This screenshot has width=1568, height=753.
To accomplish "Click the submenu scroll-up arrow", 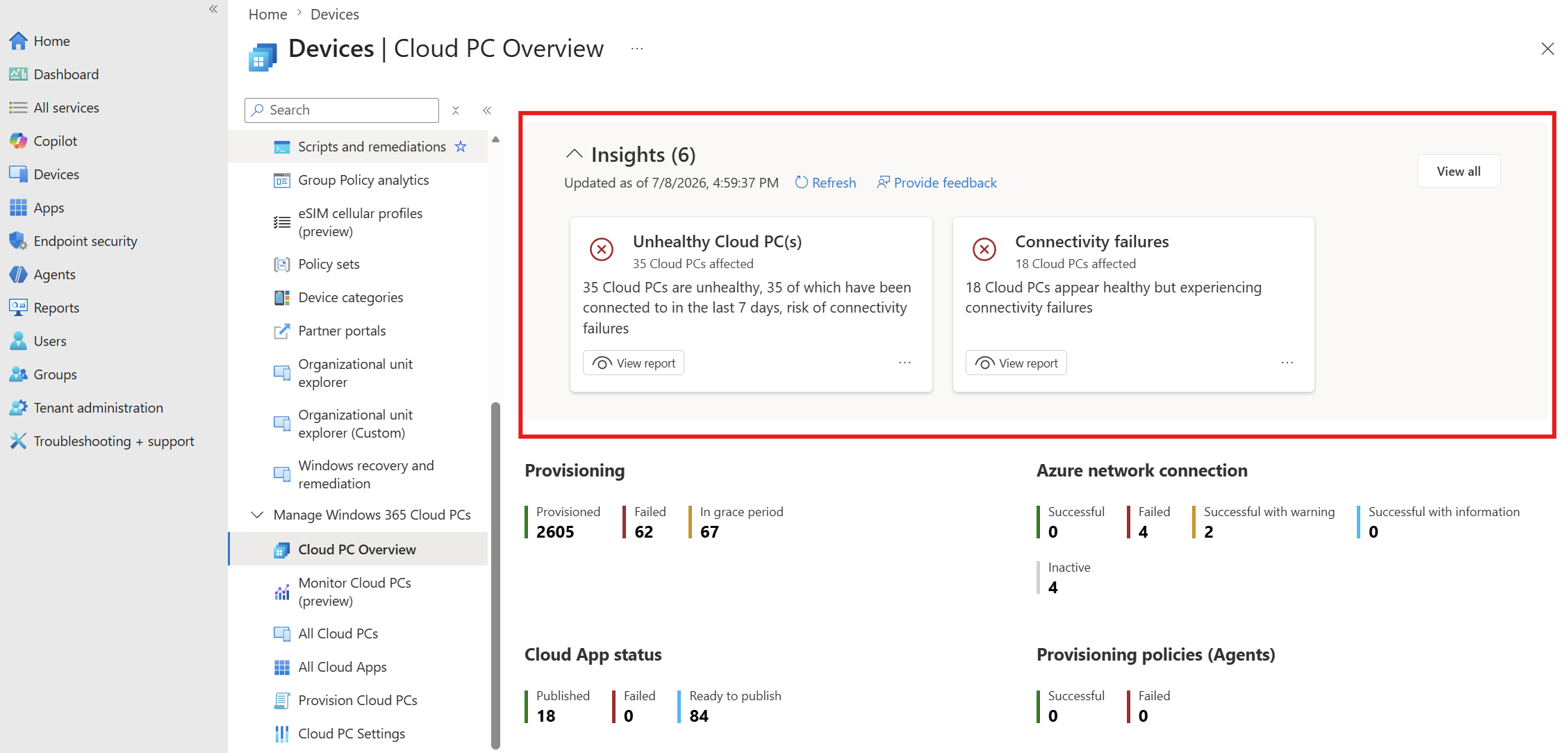I will (x=495, y=140).
